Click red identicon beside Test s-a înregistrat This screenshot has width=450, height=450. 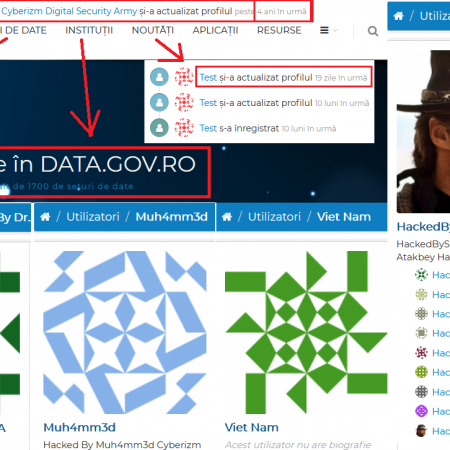point(184,128)
